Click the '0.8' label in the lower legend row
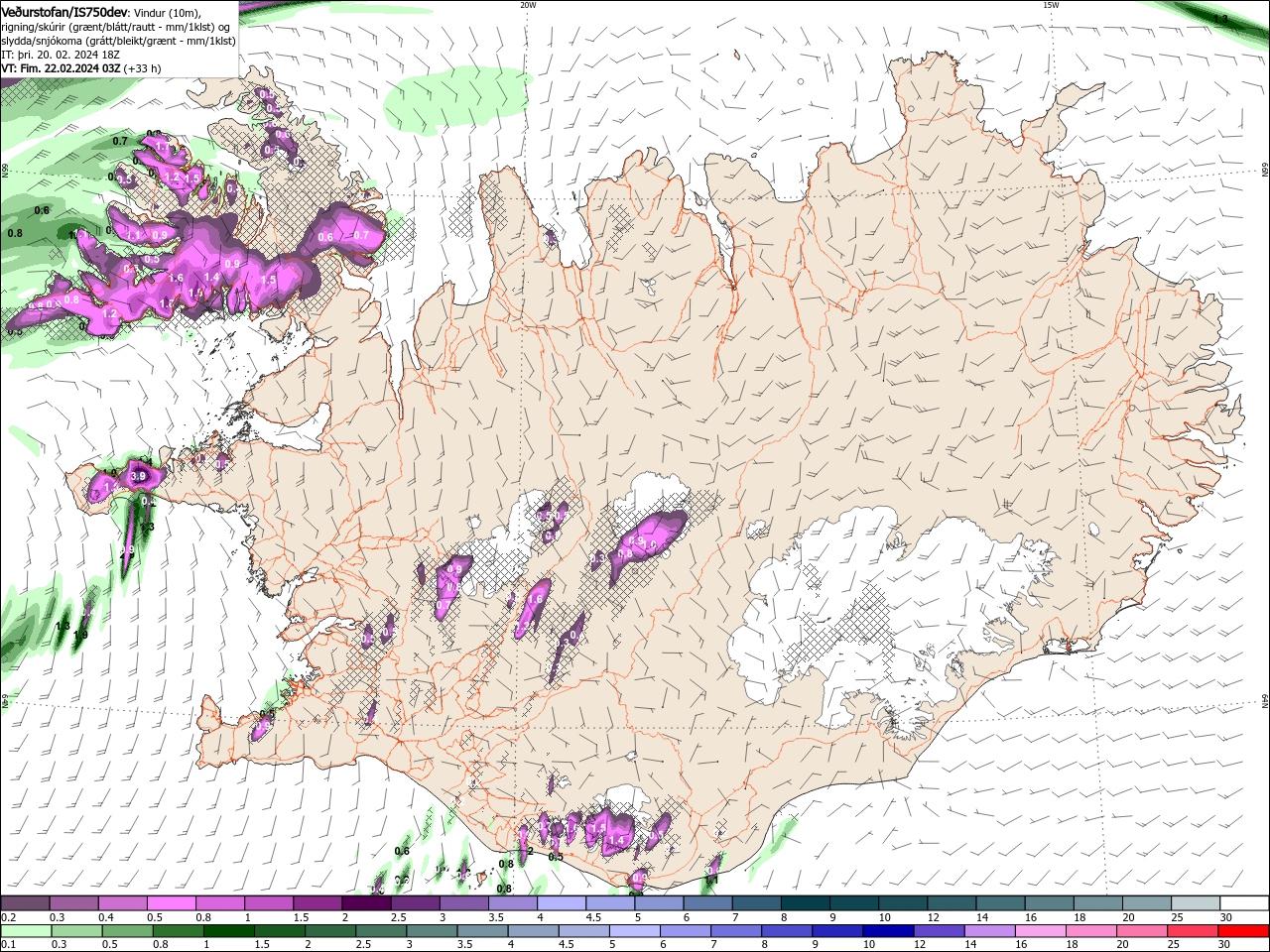 pos(160,945)
